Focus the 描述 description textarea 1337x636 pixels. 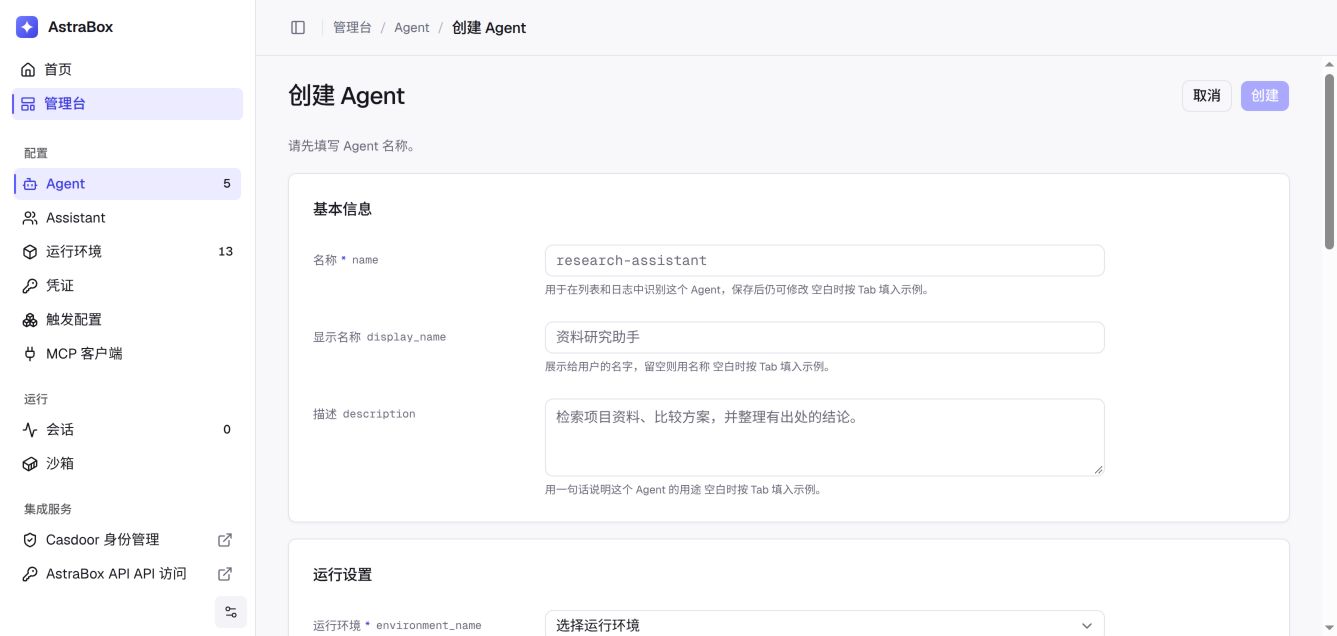[x=825, y=437]
